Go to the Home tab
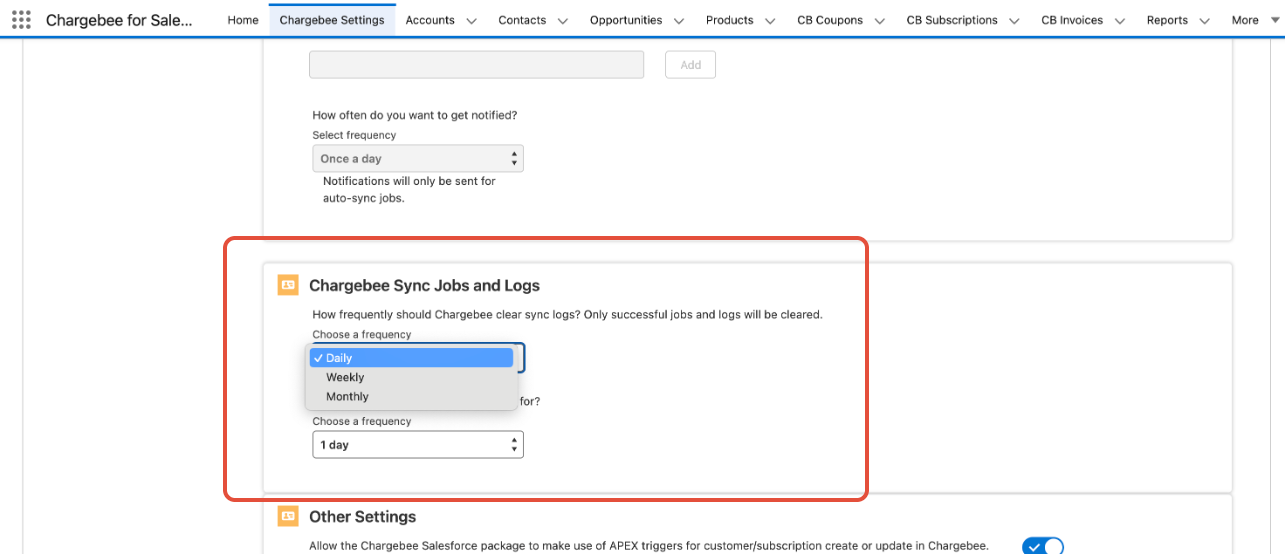Image resolution: width=1285 pixels, height=554 pixels. [243, 20]
